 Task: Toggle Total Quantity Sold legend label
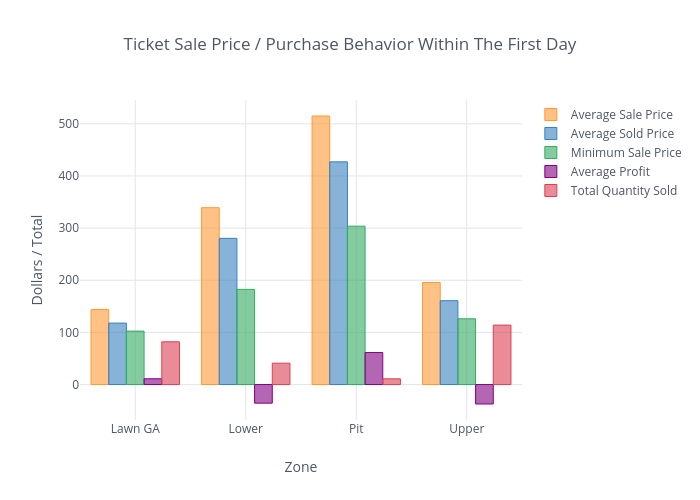[623, 191]
